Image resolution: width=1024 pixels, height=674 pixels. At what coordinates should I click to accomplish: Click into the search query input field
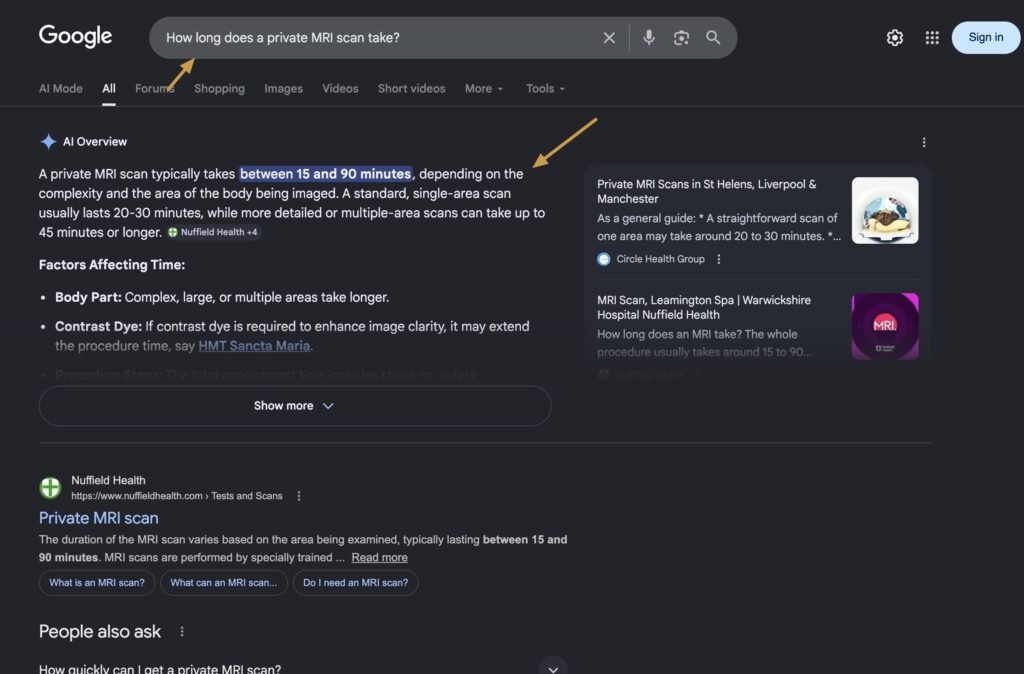380,38
